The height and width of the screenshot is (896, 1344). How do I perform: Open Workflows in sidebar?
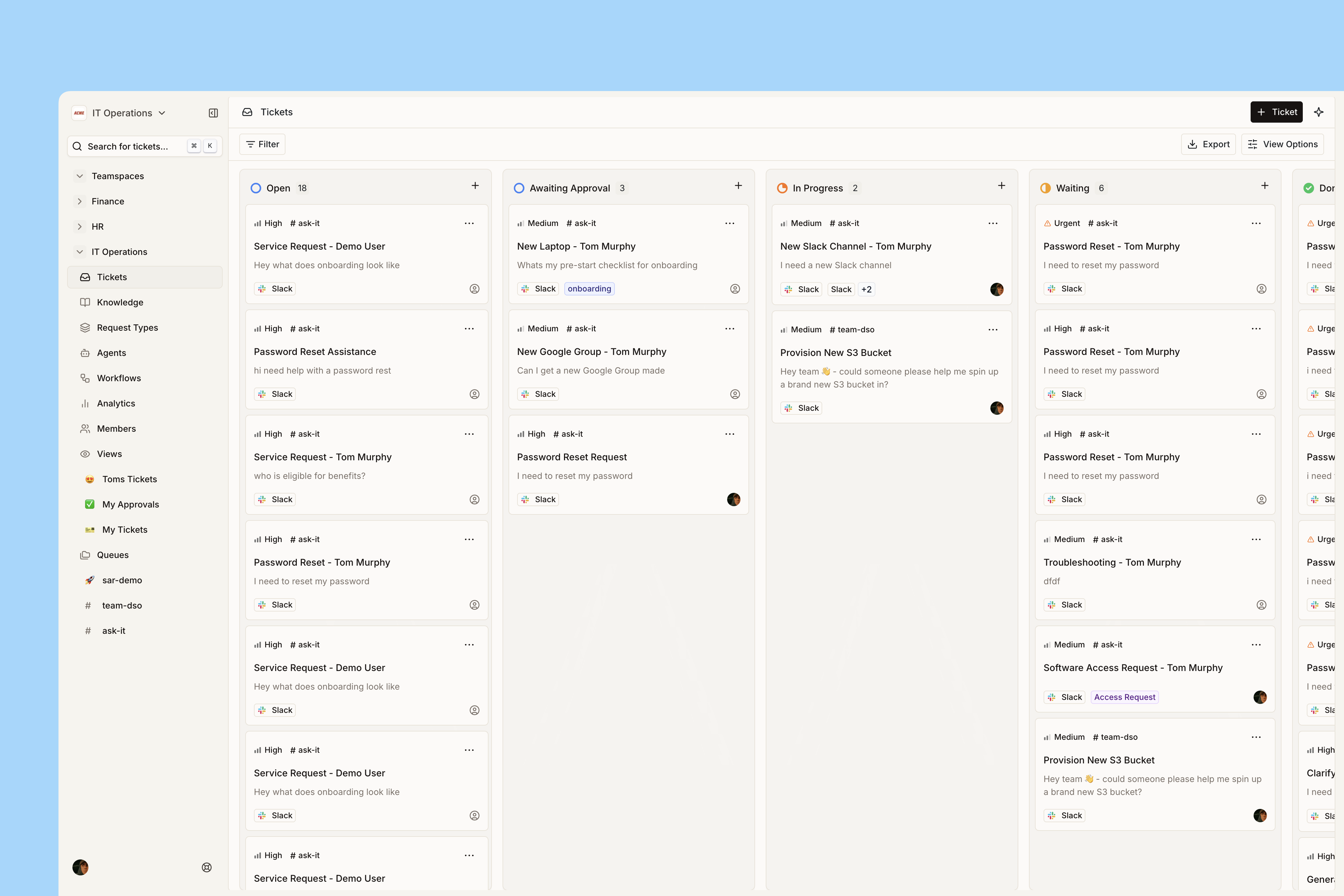click(x=119, y=378)
